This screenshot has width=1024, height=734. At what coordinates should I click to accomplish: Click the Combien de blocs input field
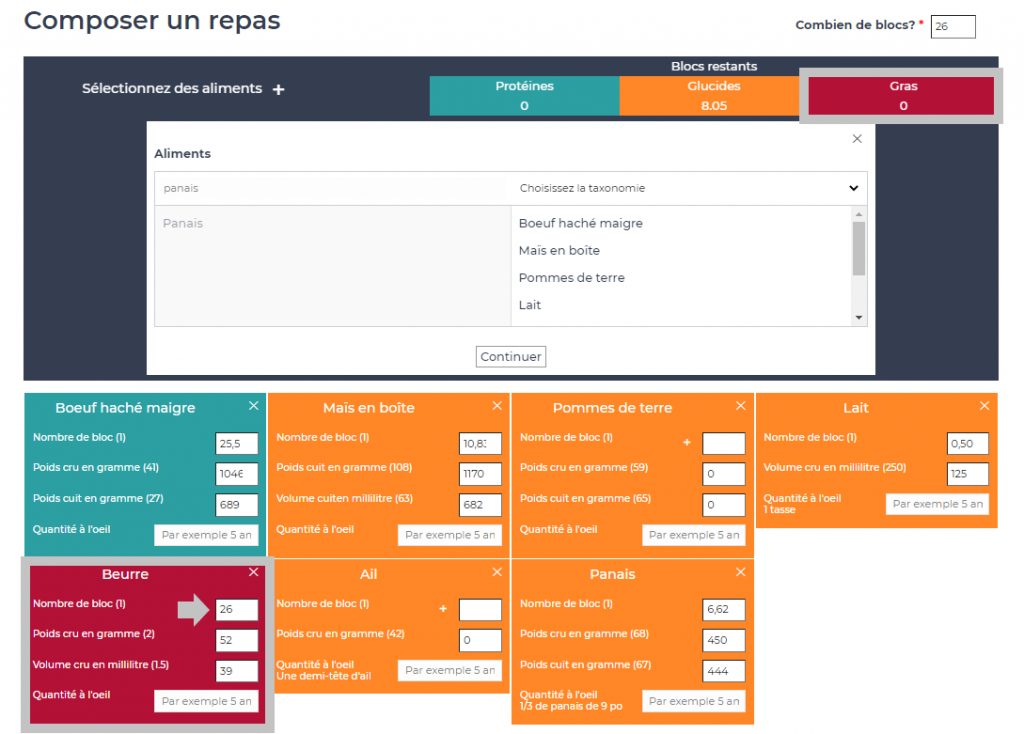[x=952, y=27]
